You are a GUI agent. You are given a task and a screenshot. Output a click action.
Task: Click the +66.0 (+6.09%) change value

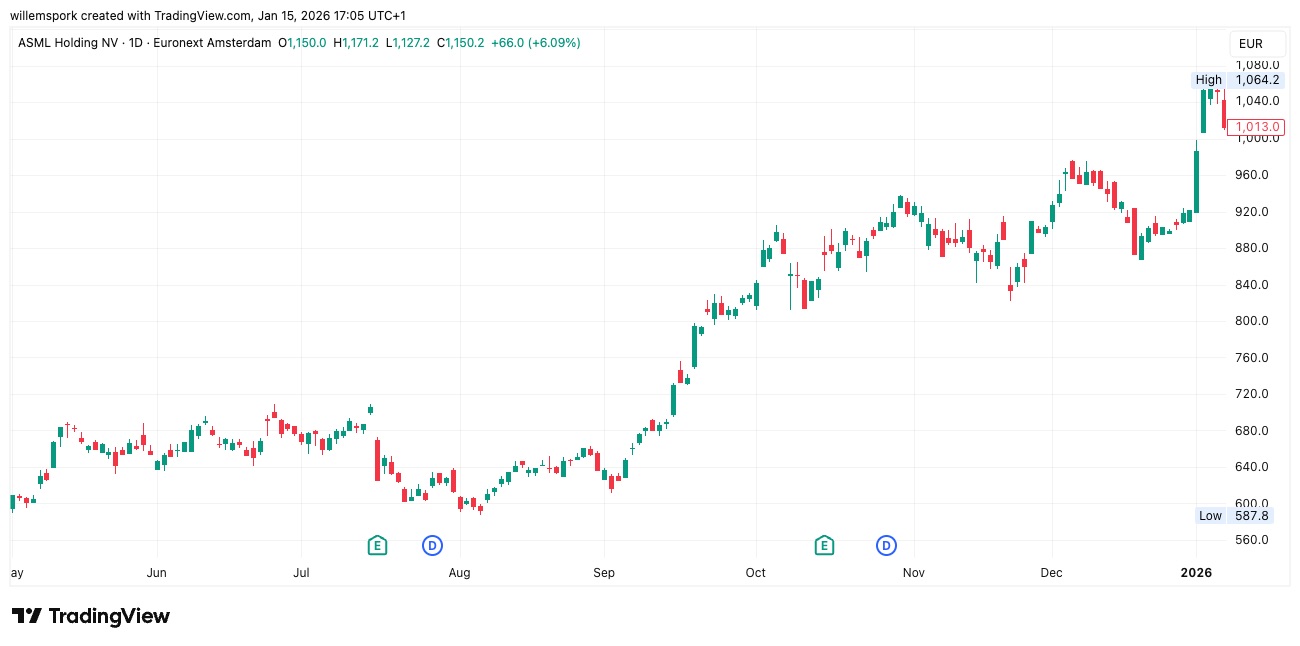coord(536,43)
